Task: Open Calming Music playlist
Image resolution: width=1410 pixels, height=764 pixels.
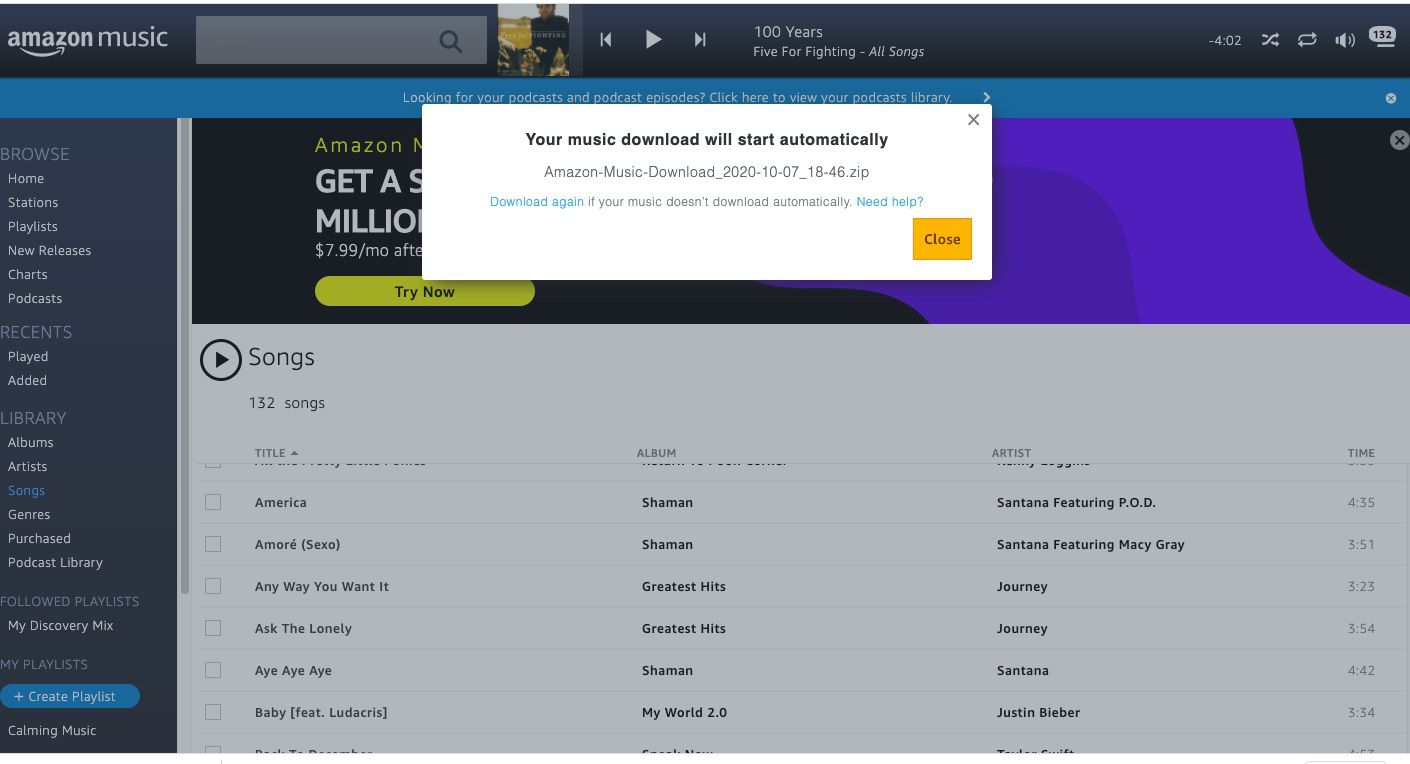Action: pos(52,730)
